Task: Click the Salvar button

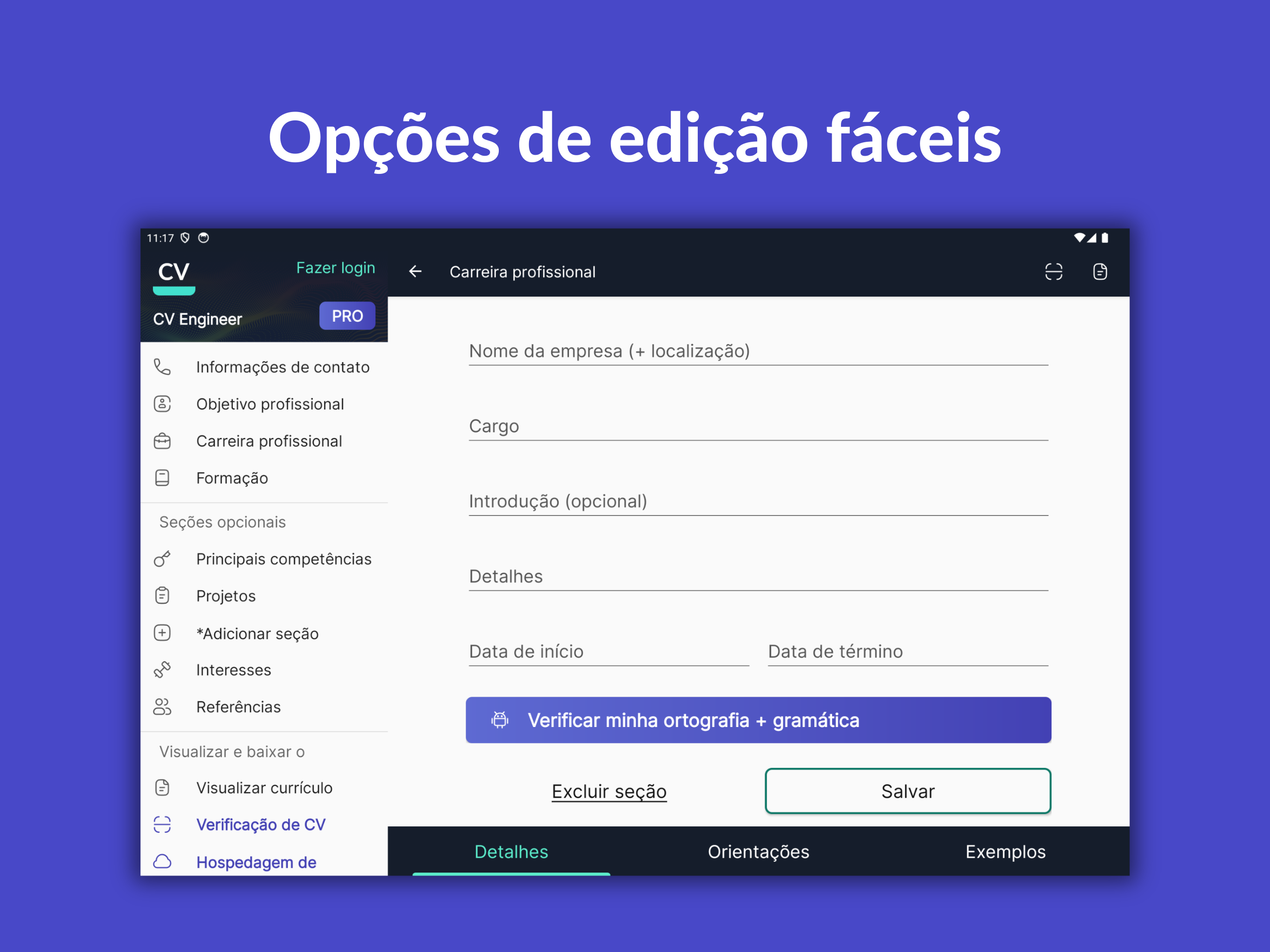Action: [x=908, y=791]
